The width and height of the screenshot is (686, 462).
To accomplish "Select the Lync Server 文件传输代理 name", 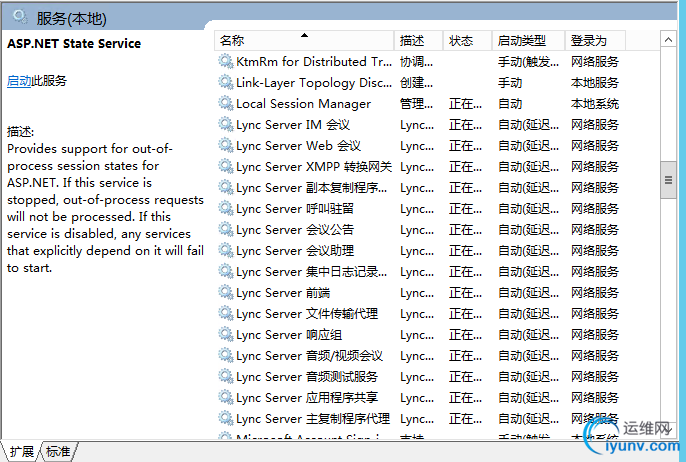I will click(307, 314).
